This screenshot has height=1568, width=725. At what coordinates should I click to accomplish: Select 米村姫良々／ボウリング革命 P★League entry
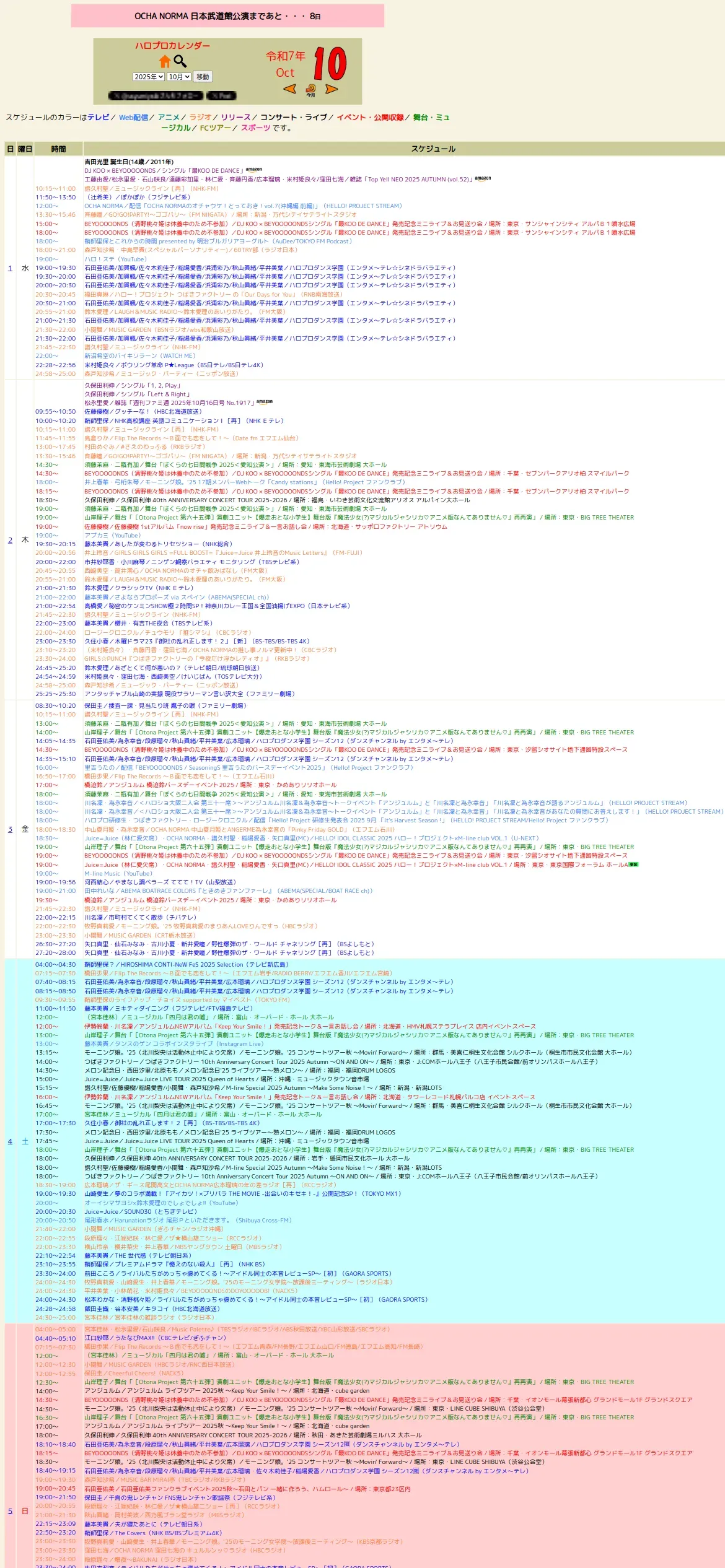tap(174, 365)
